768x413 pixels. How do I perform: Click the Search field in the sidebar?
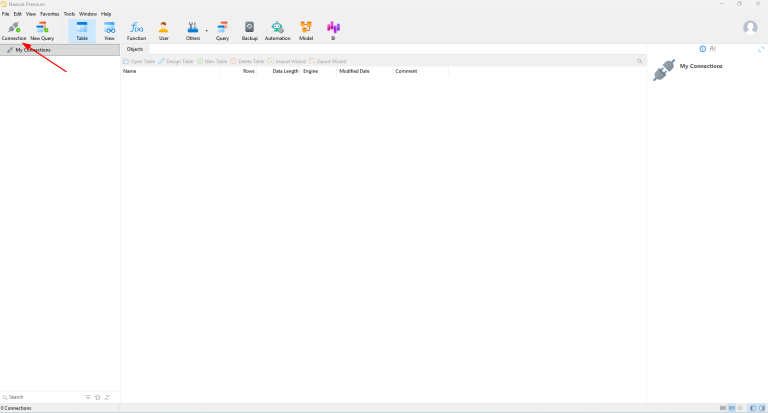pyautogui.click(x=40, y=397)
